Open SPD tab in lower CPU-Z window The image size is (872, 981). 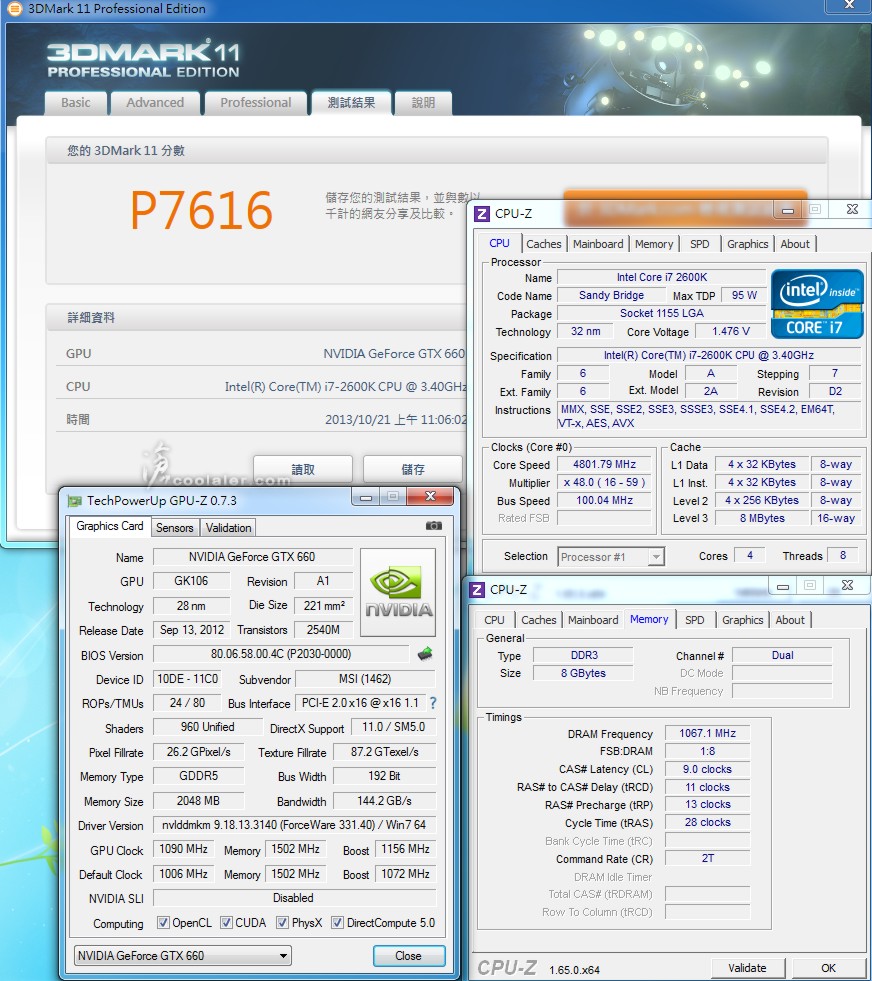click(694, 620)
